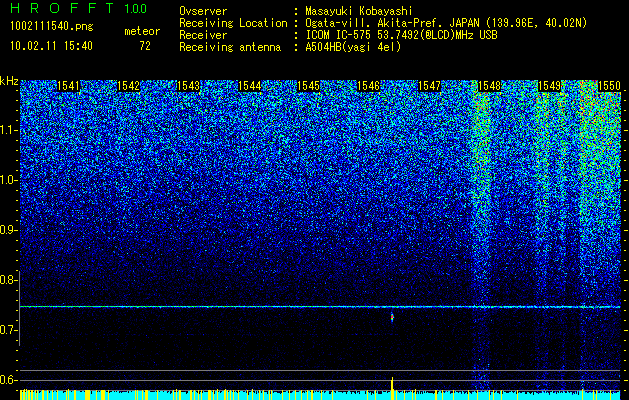629x400 pixels.
Task: Pick the 1546 time marker
Action: [x=368, y=86]
